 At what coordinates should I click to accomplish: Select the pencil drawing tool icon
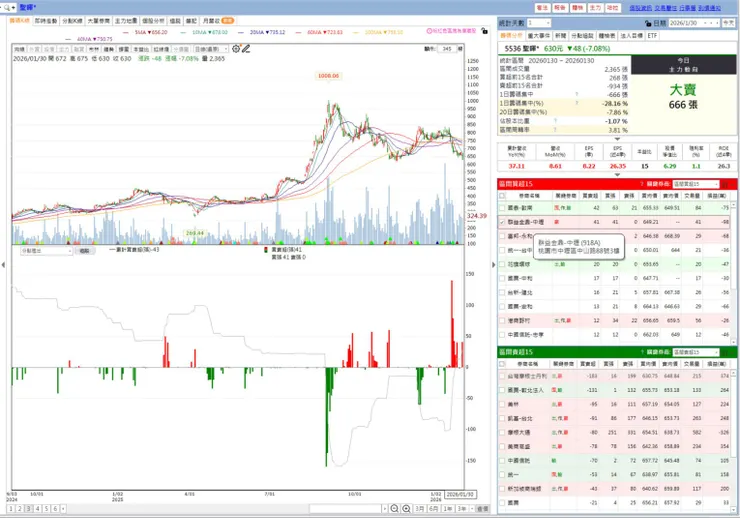(246, 49)
